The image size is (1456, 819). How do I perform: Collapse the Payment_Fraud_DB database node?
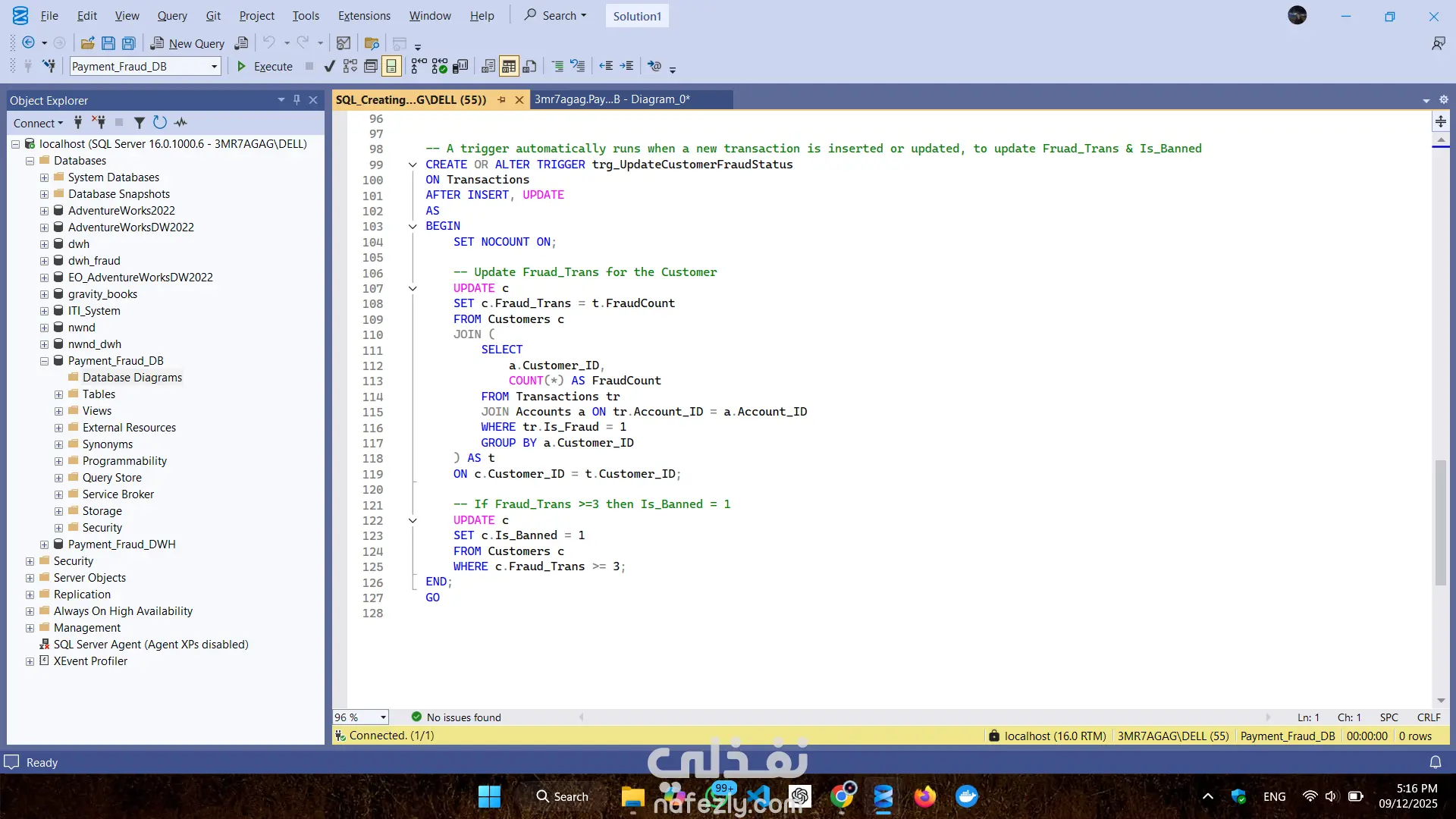pos(45,361)
